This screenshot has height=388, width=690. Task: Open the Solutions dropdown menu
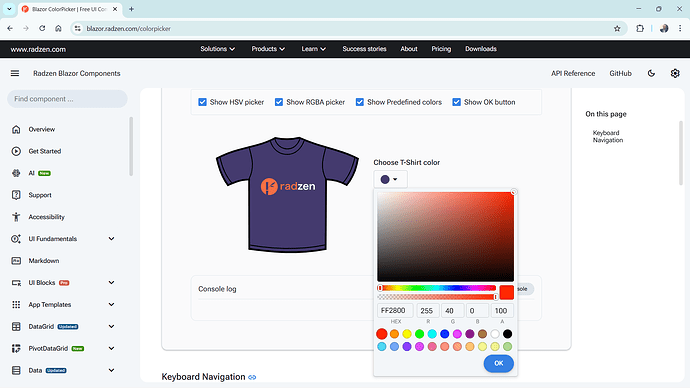pyautogui.click(x=217, y=49)
